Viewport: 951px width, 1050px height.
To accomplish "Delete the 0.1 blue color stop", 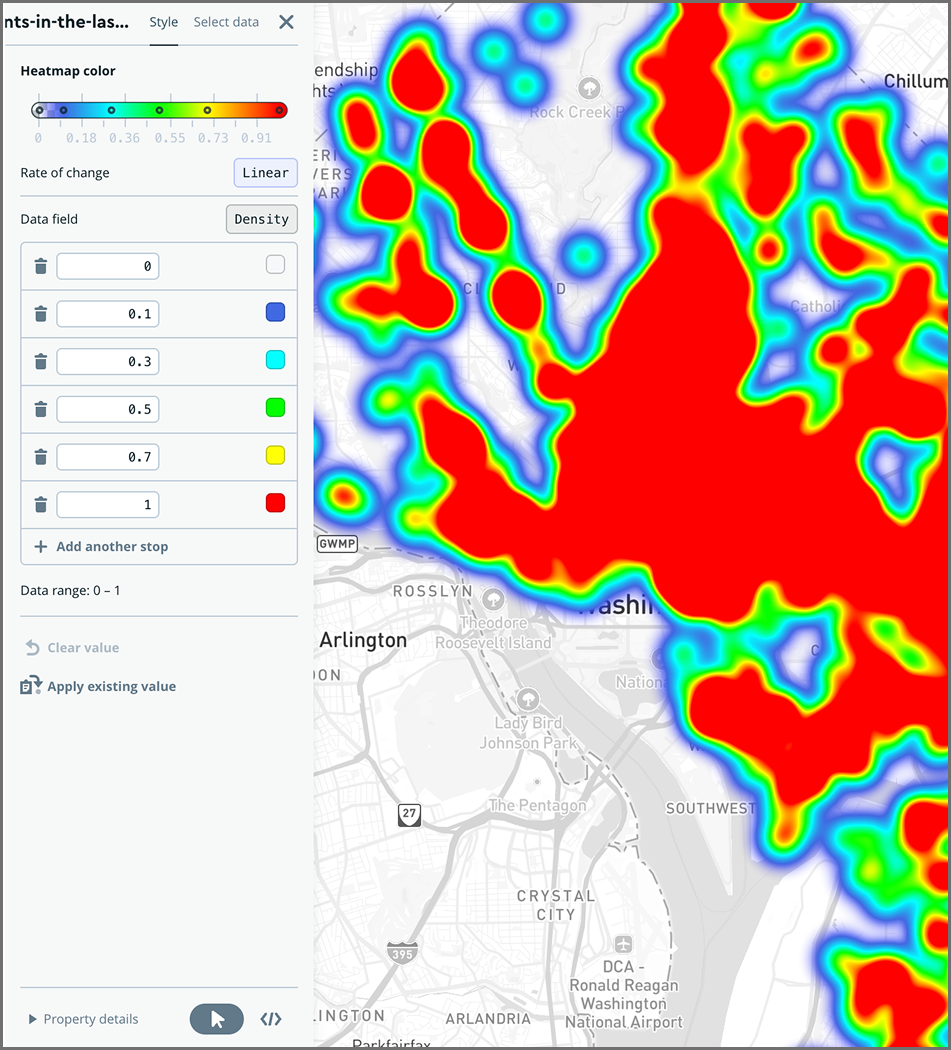I will [x=39, y=314].
